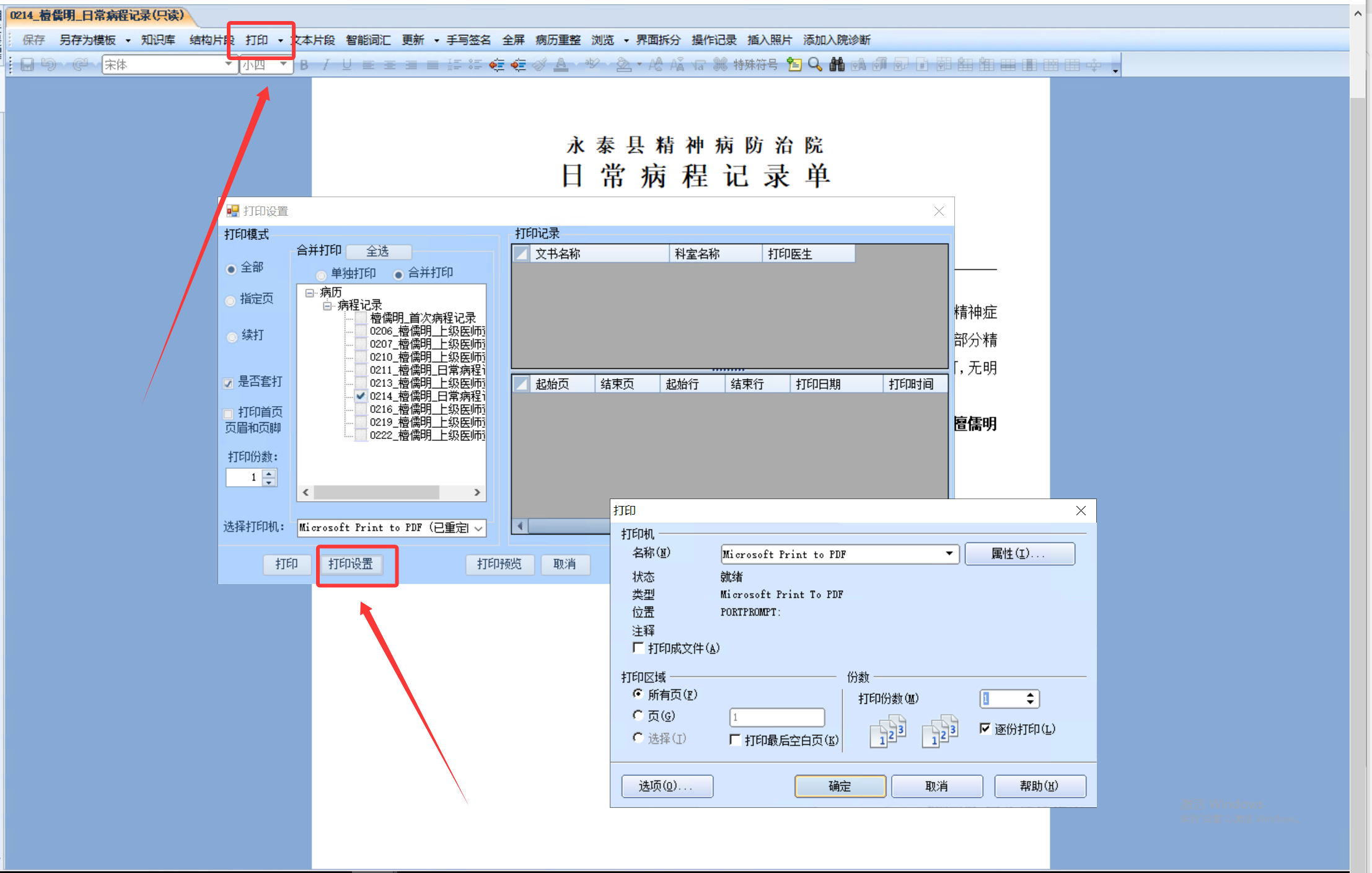
Task: Click the magnifier search icon in toolbar
Action: point(815,64)
